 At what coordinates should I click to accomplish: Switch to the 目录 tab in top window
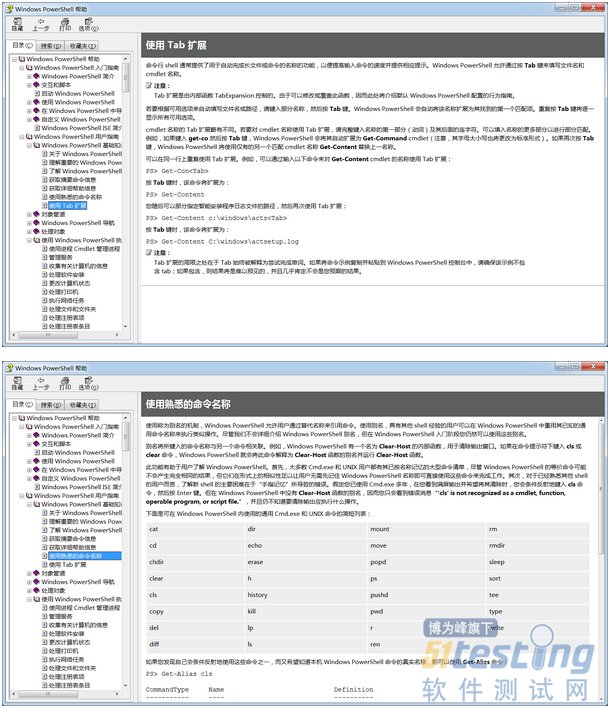click(22, 45)
